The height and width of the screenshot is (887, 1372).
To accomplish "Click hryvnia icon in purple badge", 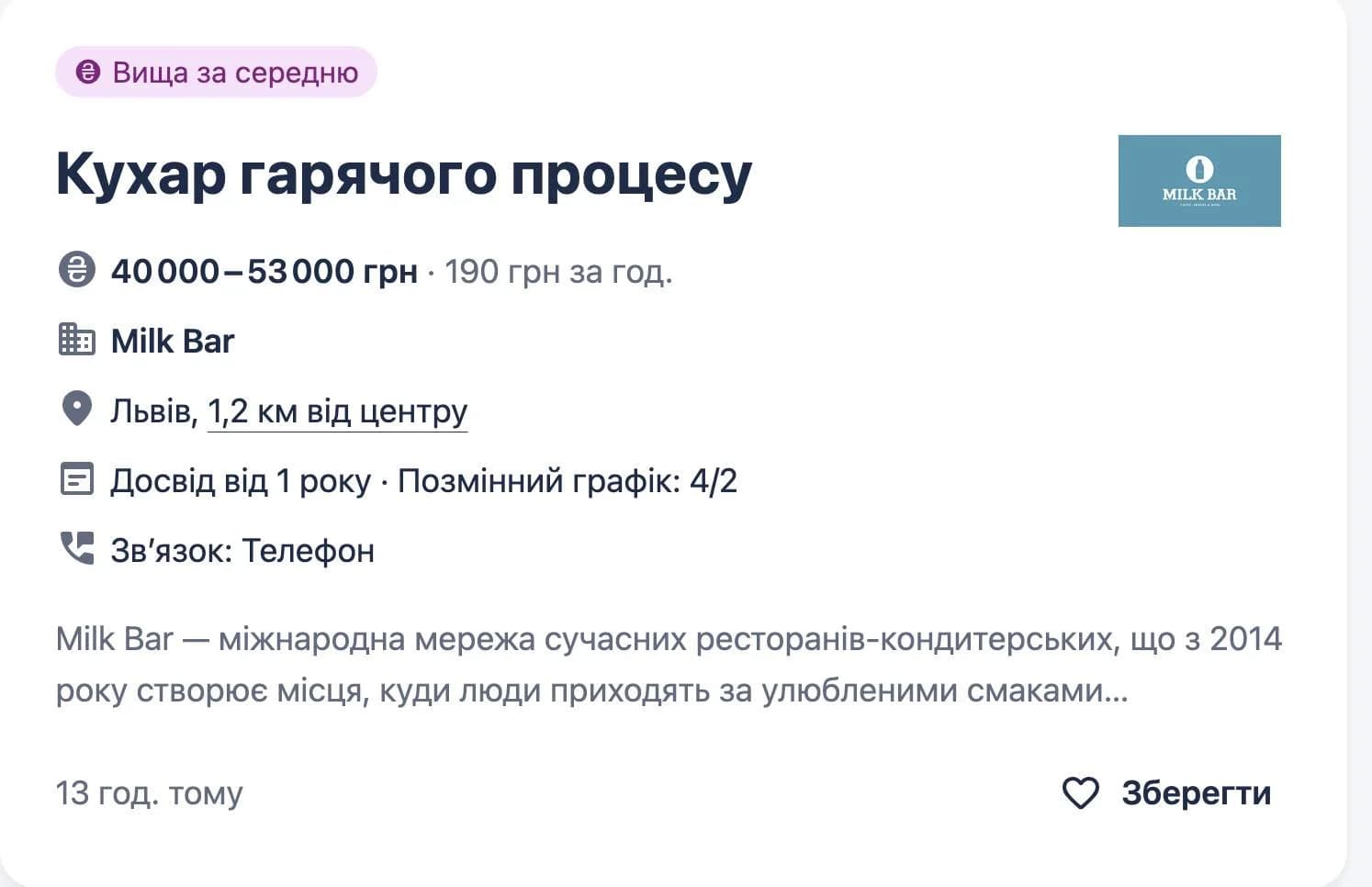I will (87, 72).
